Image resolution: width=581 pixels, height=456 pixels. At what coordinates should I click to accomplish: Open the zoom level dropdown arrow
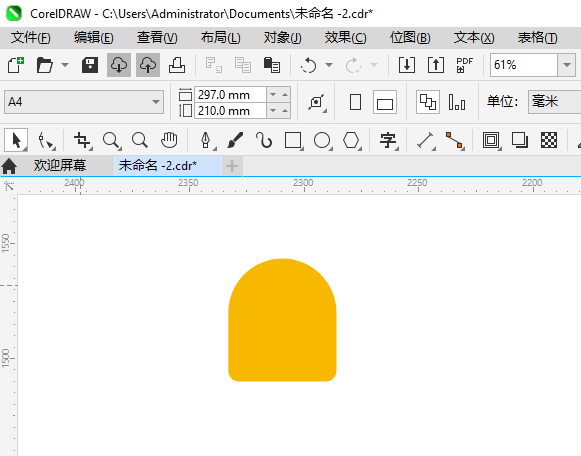(x=567, y=65)
